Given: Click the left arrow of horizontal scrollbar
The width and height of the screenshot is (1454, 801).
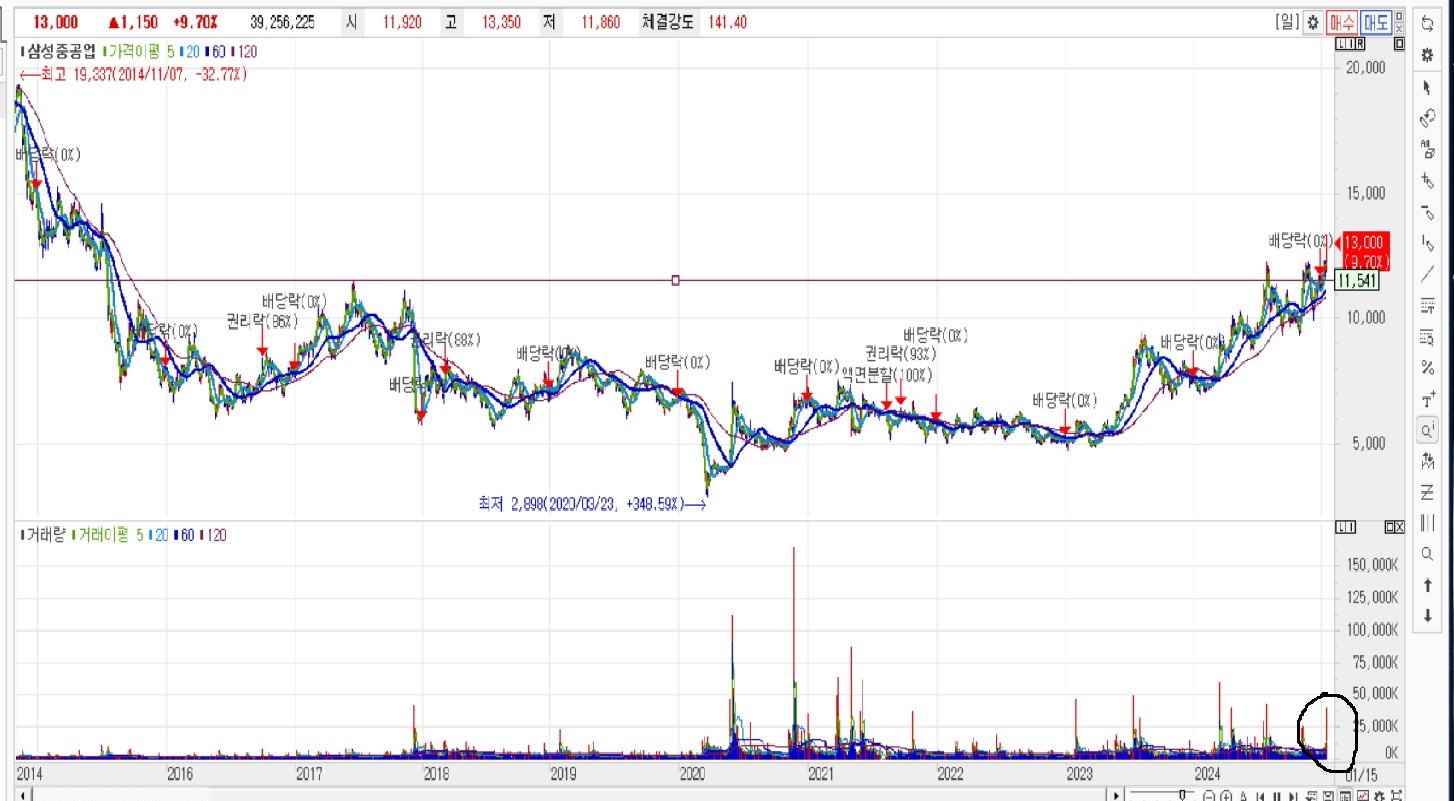Looking at the screenshot, I should (x=23, y=795).
